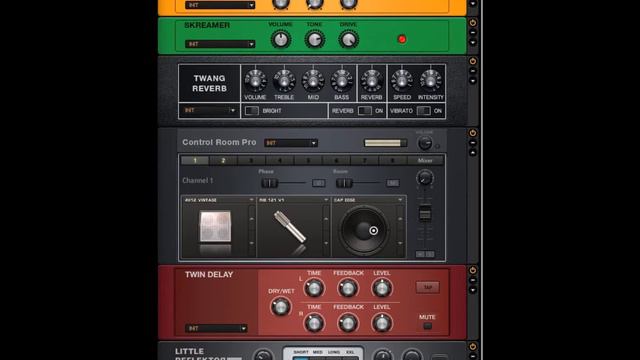Select channel tab 5 in Control Room Pro
640x360 pixels.
[x=308, y=160]
